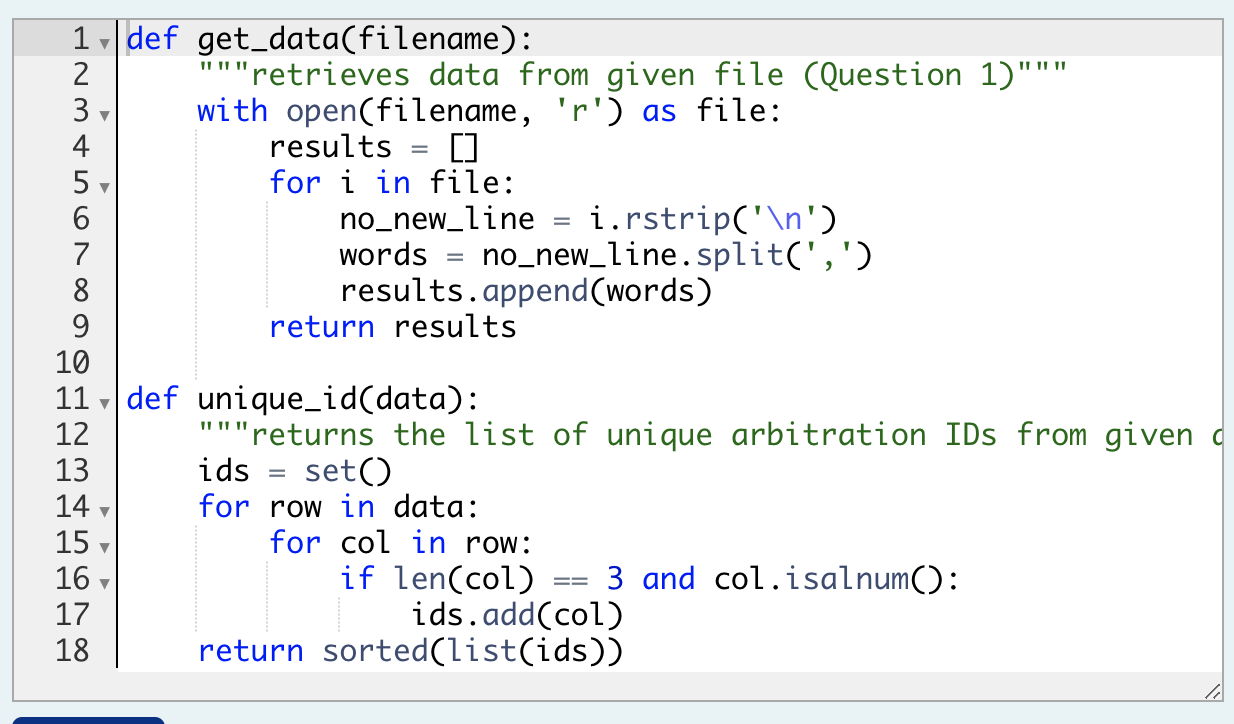Click on 'return results' statement
This screenshot has width=1234, height=724.
(393, 327)
